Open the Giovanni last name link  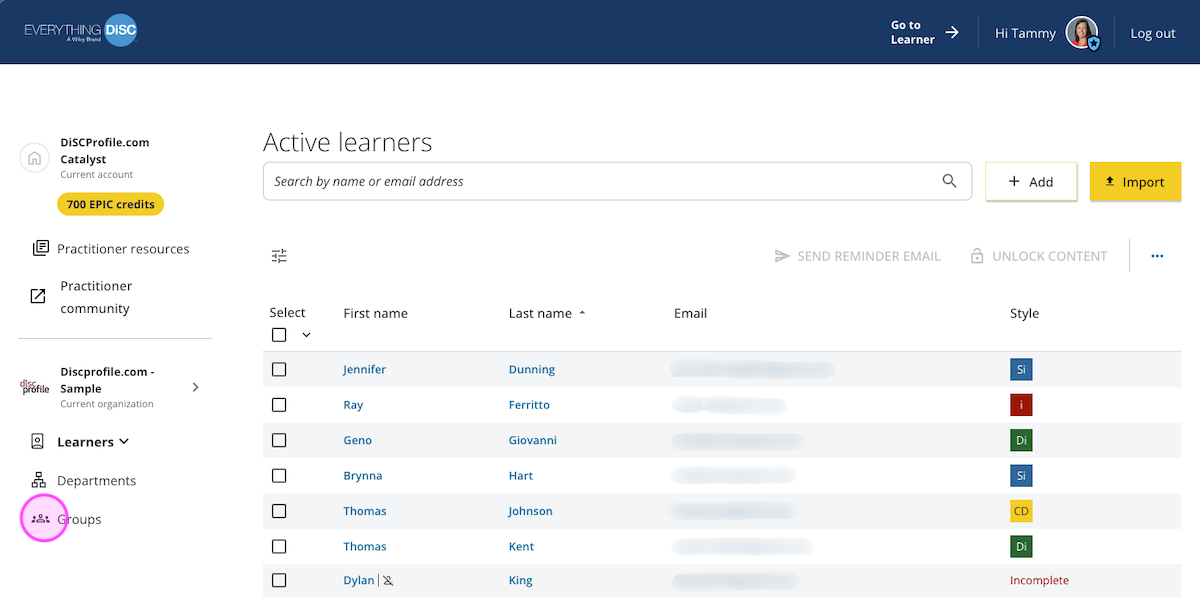click(533, 440)
